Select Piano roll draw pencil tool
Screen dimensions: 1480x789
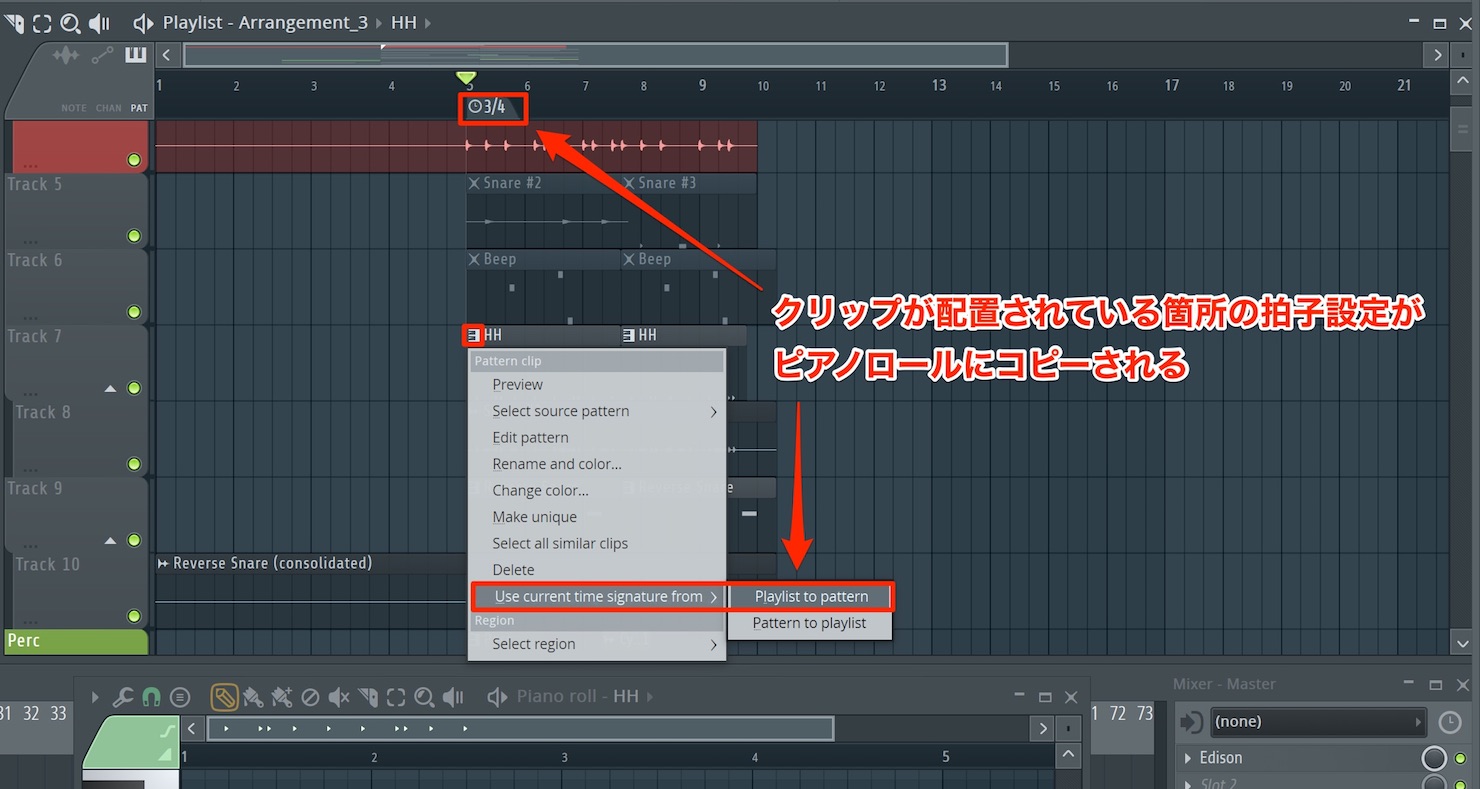(224, 697)
